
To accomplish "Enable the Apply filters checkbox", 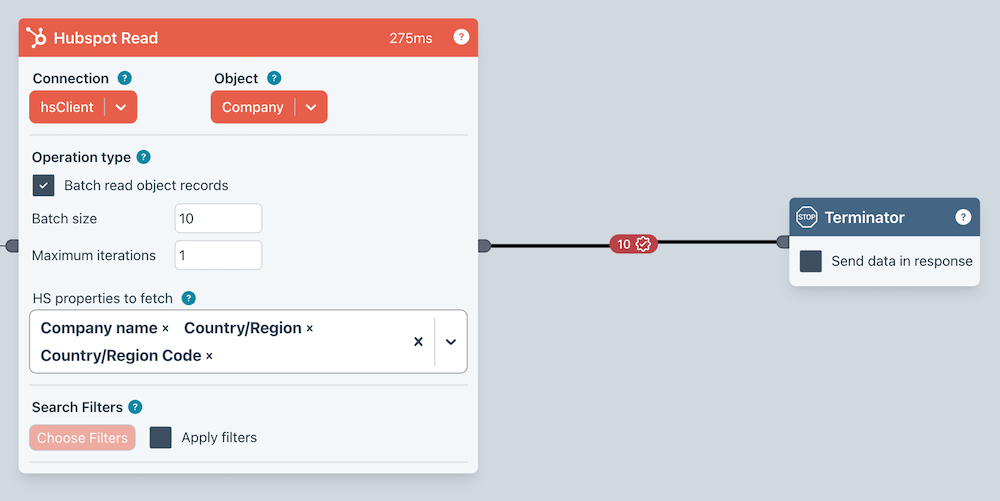I will (161, 438).
